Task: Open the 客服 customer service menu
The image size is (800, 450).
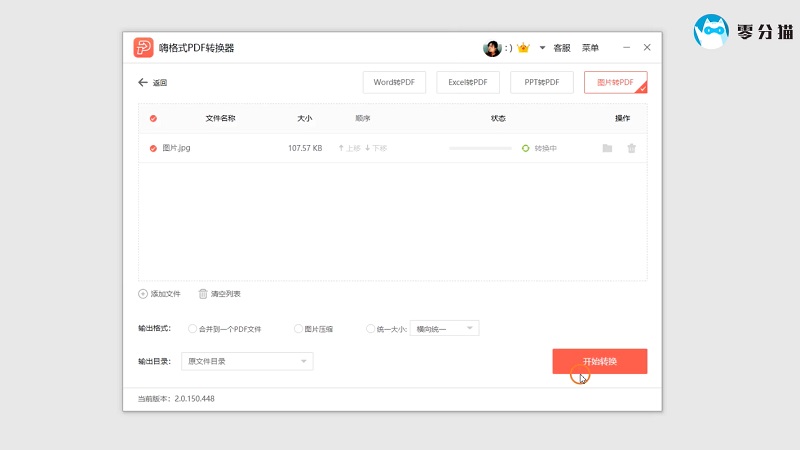Action: click(562, 48)
